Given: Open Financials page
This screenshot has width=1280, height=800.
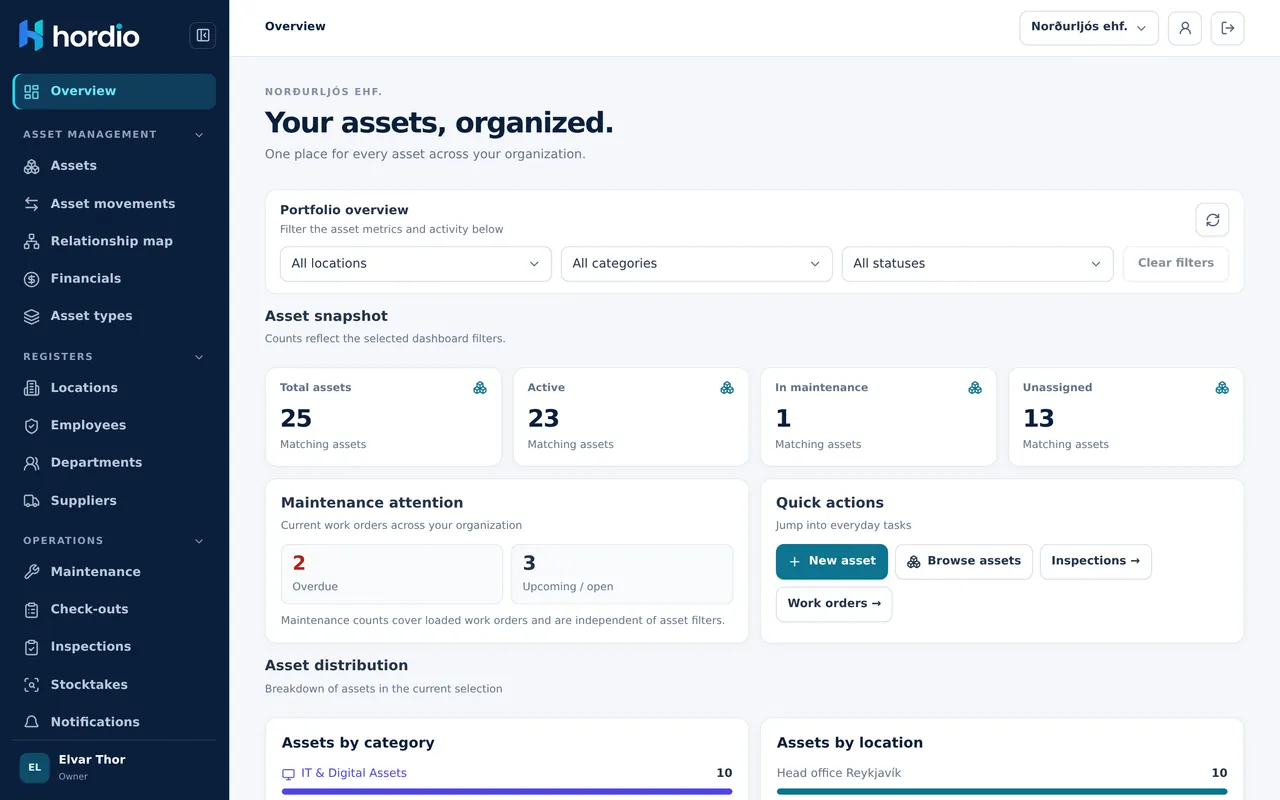Looking at the screenshot, I should [114, 279].
